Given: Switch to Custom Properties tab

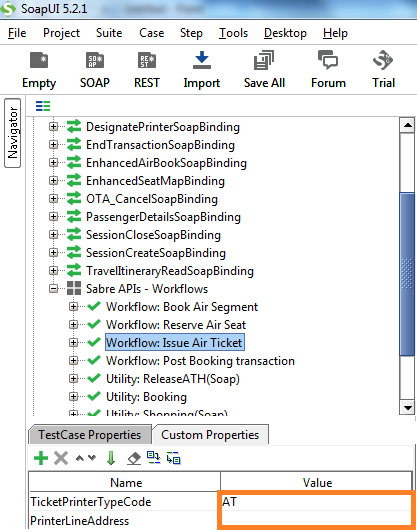Looking at the screenshot, I should click(x=210, y=435).
